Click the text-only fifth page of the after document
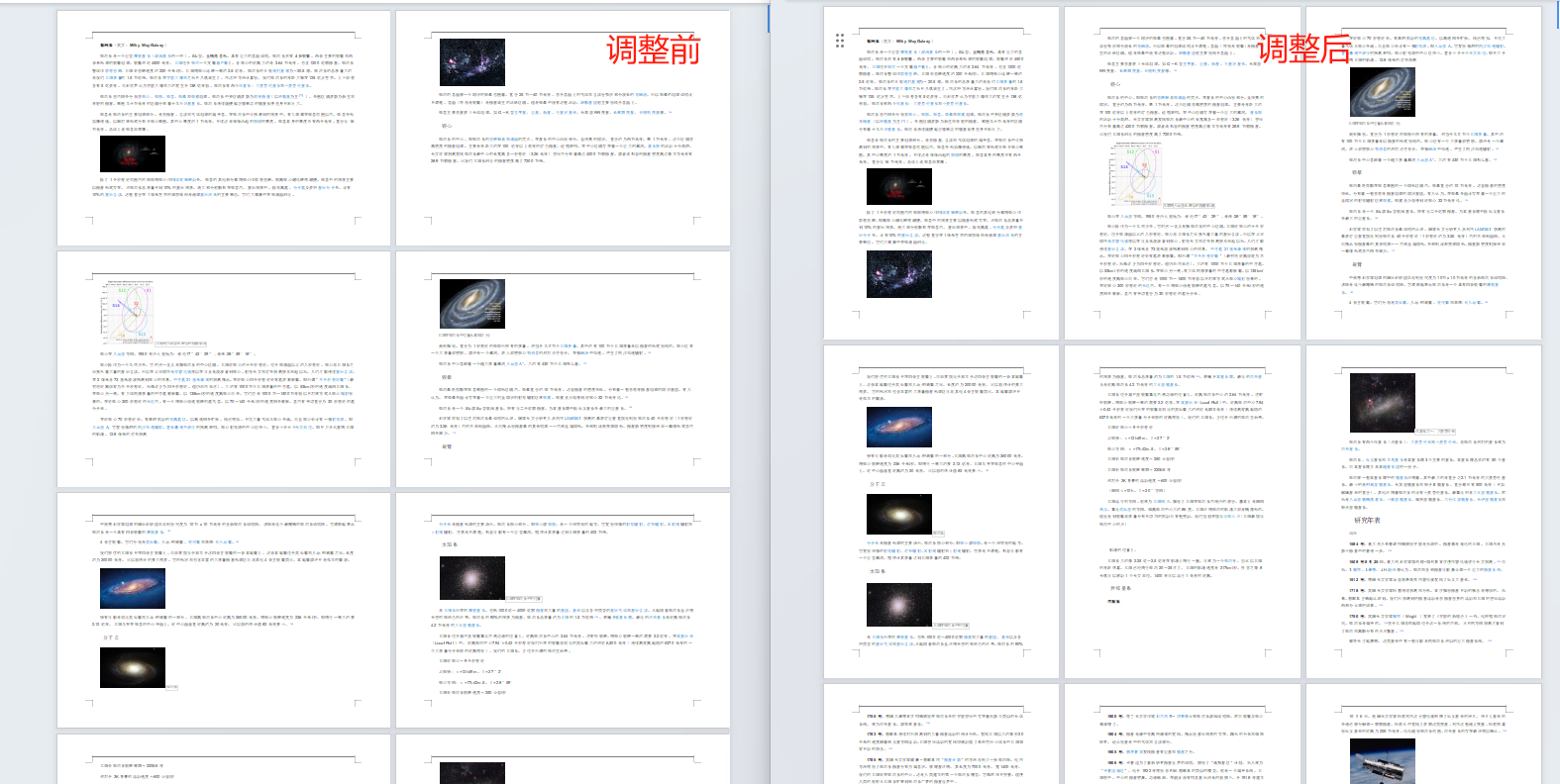1560x784 pixels. pyautogui.click(x=1182, y=512)
